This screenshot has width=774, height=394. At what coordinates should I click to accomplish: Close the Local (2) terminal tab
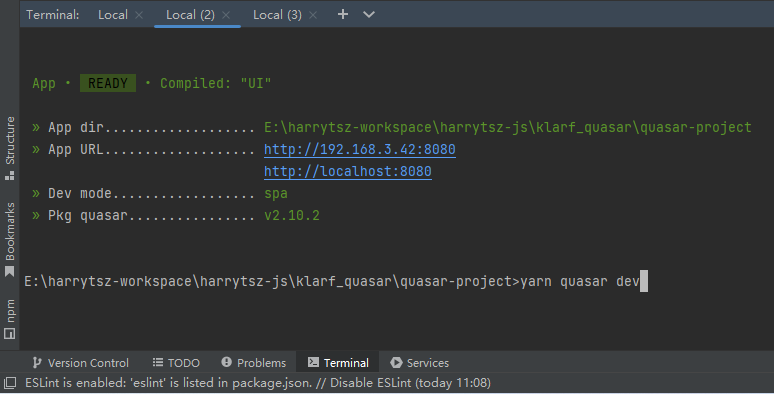pyautogui.click(x=226, y=15)
